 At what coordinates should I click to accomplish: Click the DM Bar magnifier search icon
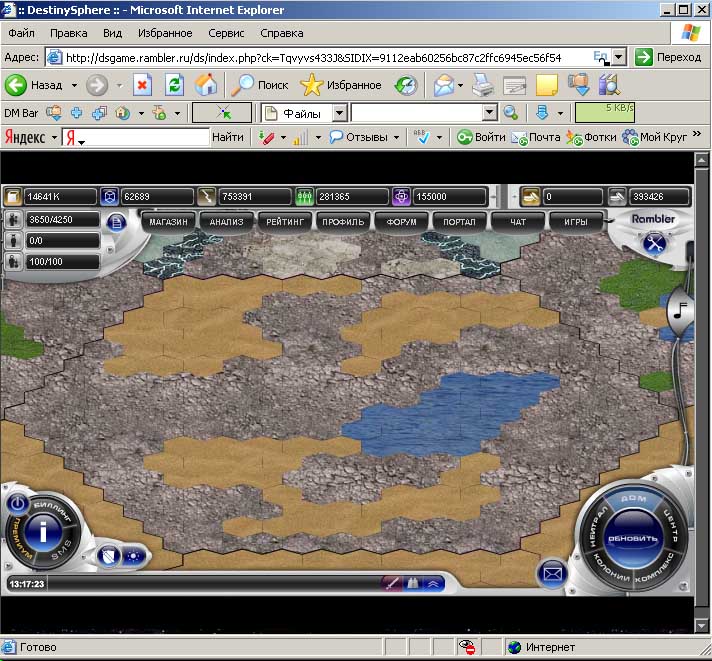511,113
